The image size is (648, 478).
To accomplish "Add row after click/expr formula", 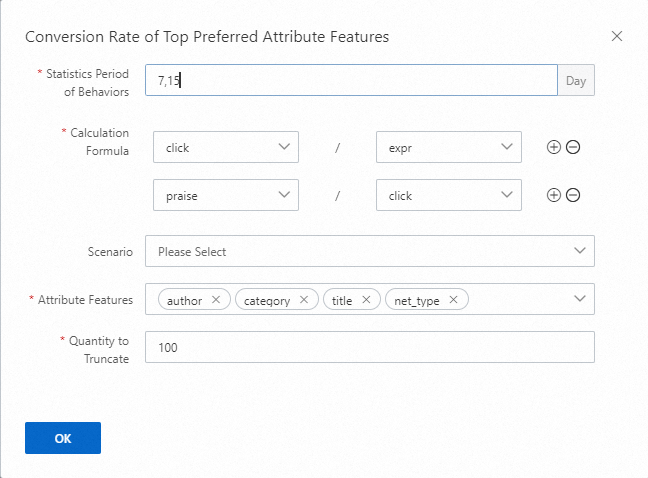I will [554, 147].
